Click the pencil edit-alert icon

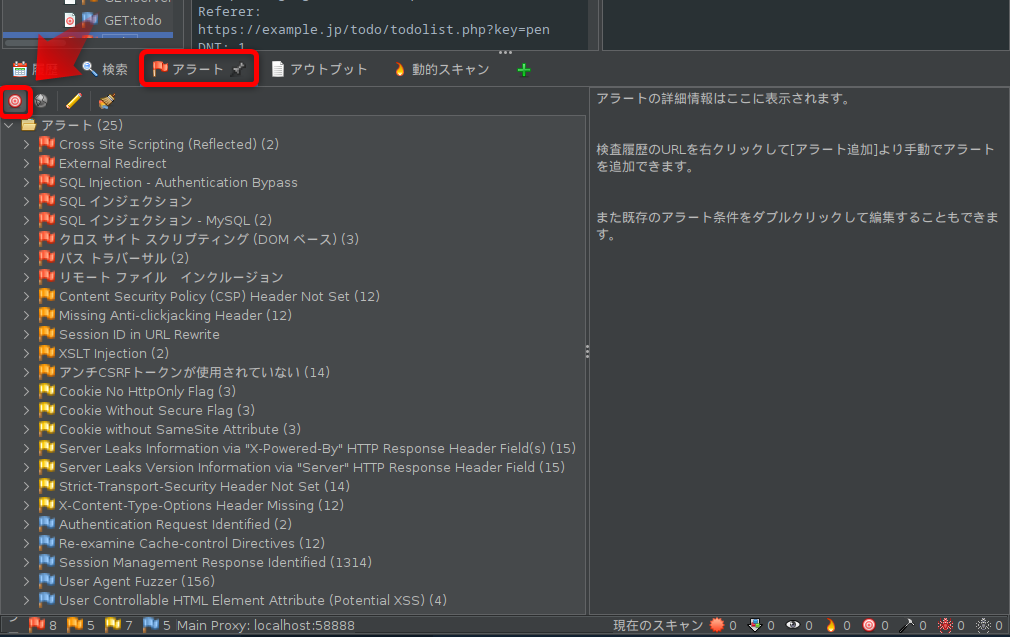(x=74, y=101)
